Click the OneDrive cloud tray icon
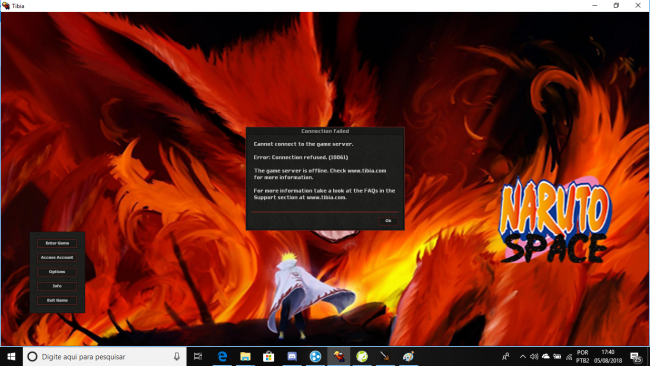Image resolution: width=650 pixels, height=366 pixels. pos(546,356)
